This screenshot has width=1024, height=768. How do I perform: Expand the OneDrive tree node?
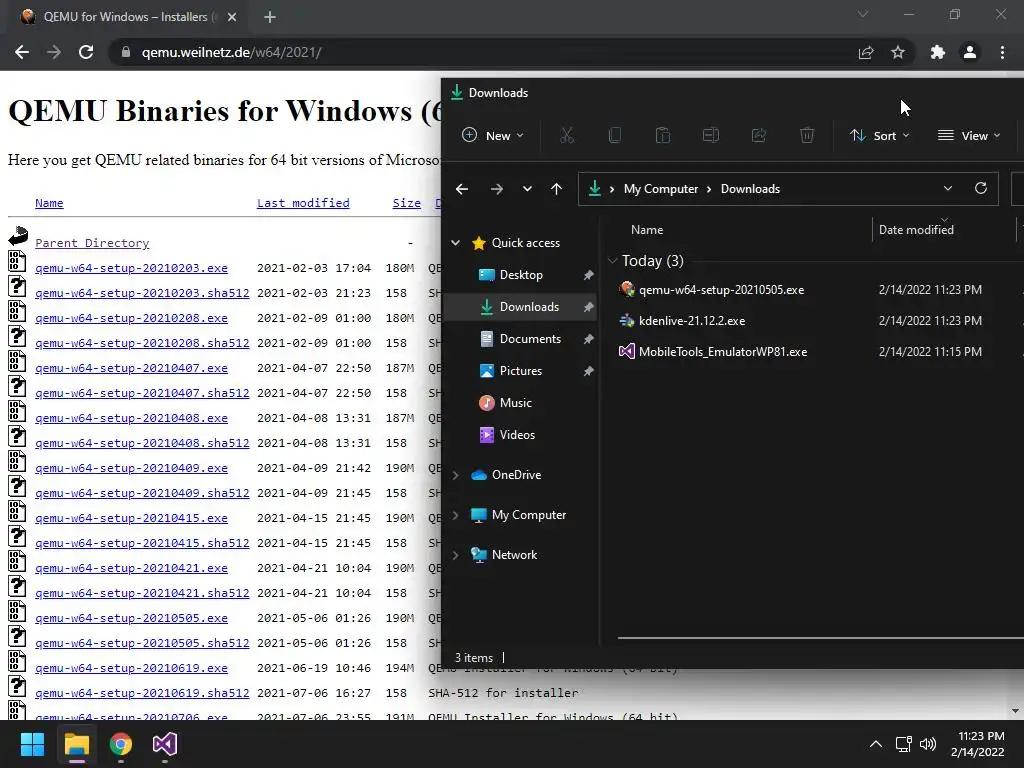(x=455, y=475)
